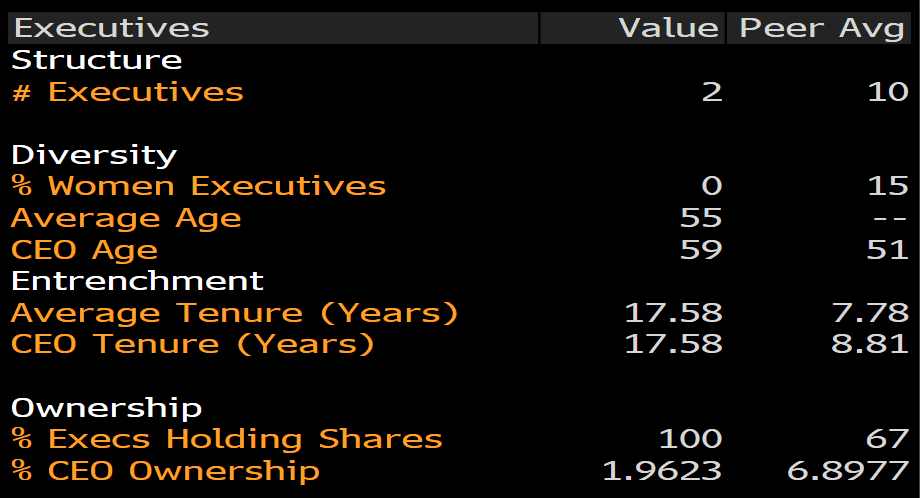The height and width of the screenshot is (498, 920).
Task: Click the % CEO Ownership link
Action: [x=165, y=471]
